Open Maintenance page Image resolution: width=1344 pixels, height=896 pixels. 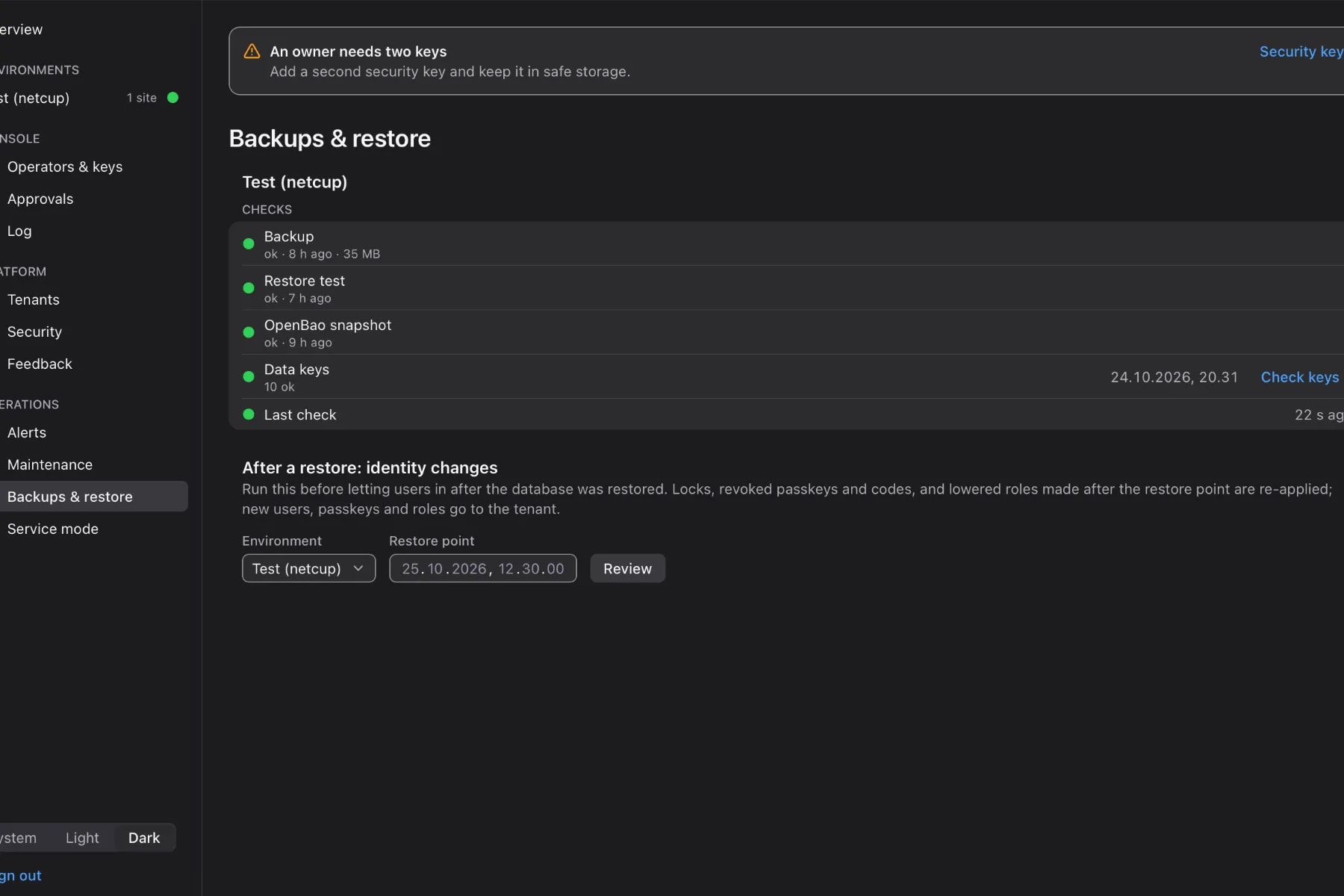(50, 464)
